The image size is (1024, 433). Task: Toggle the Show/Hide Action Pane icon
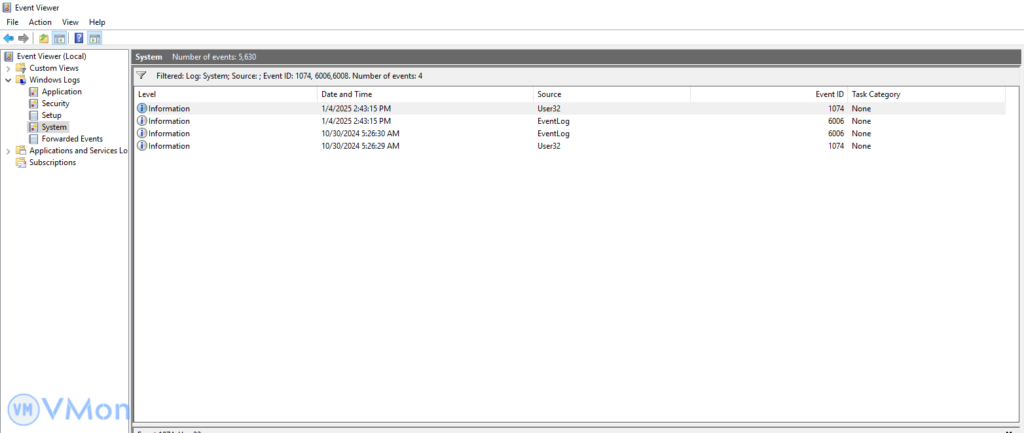pos(95,38)
